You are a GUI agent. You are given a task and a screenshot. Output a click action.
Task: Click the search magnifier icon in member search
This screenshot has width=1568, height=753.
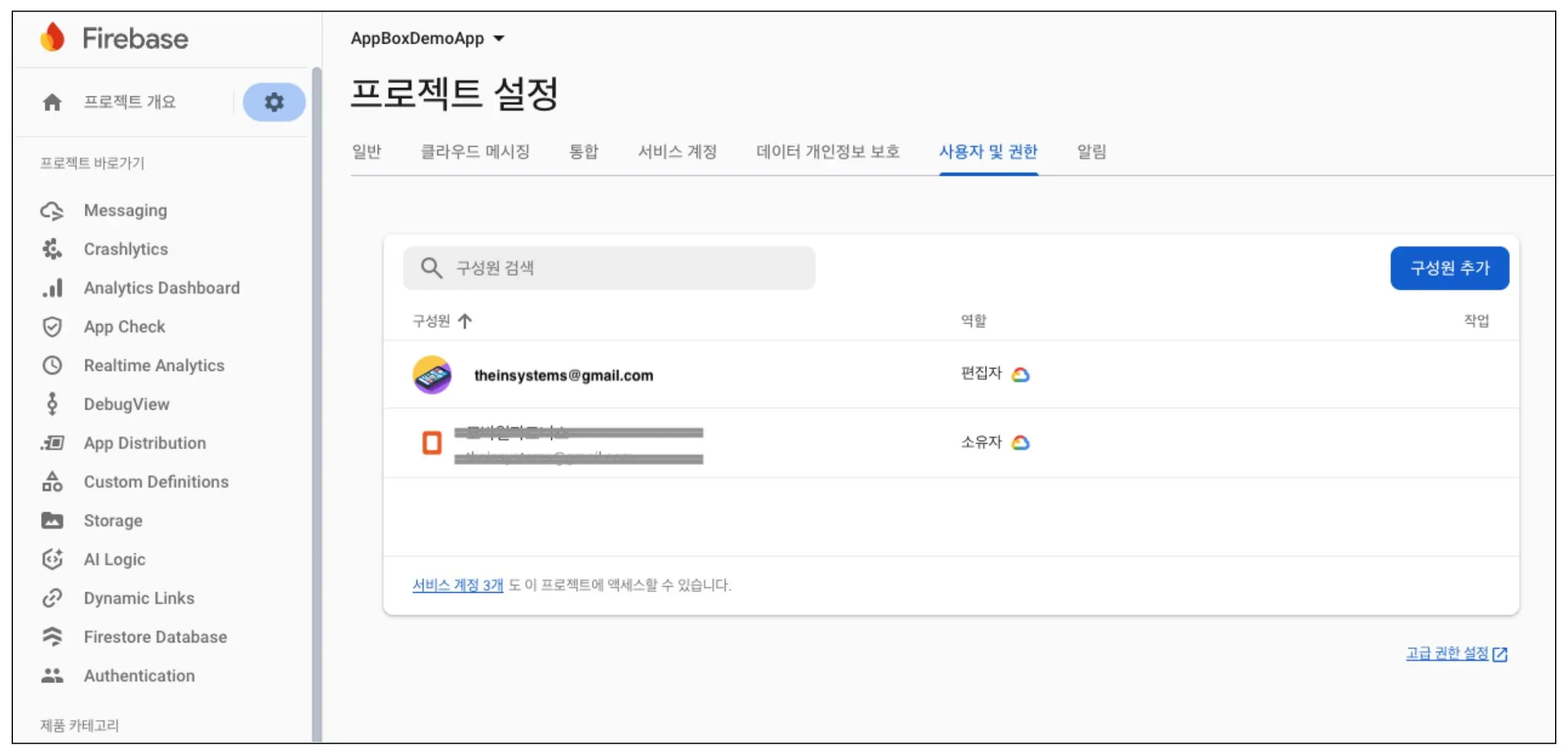(x=431, y=268)
